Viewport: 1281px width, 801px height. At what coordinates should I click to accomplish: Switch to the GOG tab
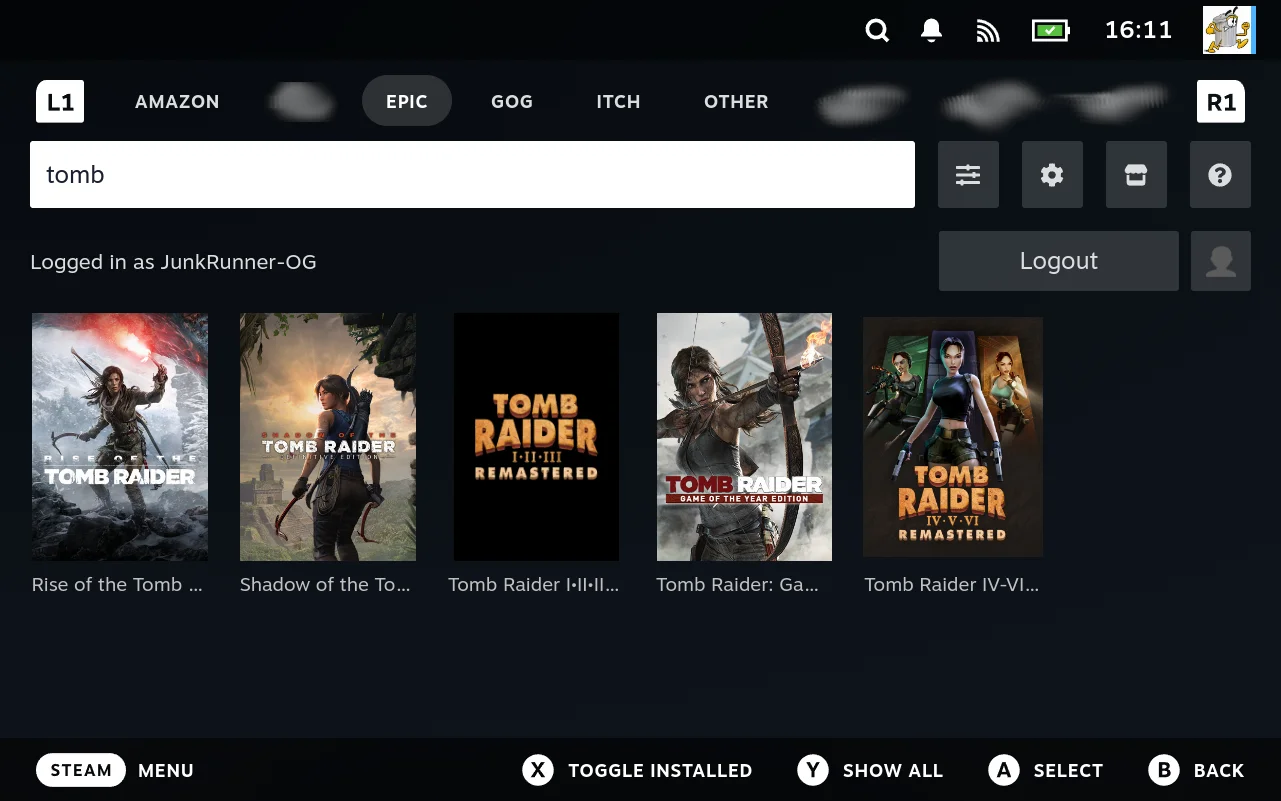512,102
